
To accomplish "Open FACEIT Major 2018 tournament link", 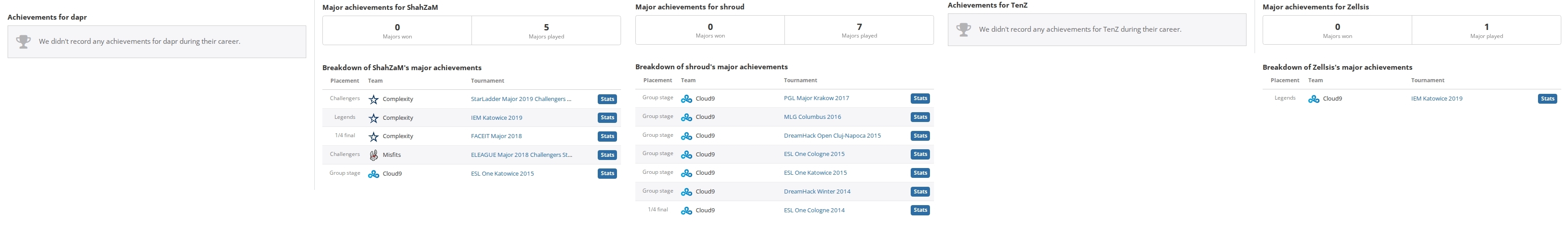I will coord(496,136).
